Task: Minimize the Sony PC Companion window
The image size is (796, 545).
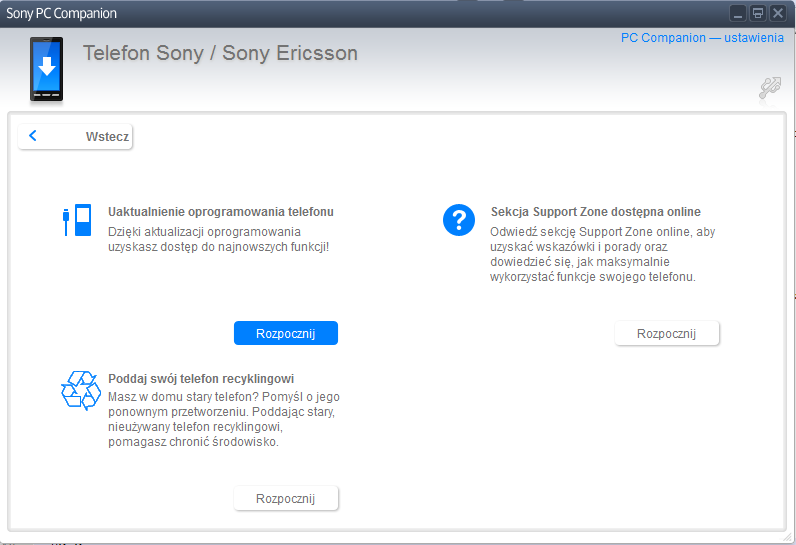Action: point(738,13)
